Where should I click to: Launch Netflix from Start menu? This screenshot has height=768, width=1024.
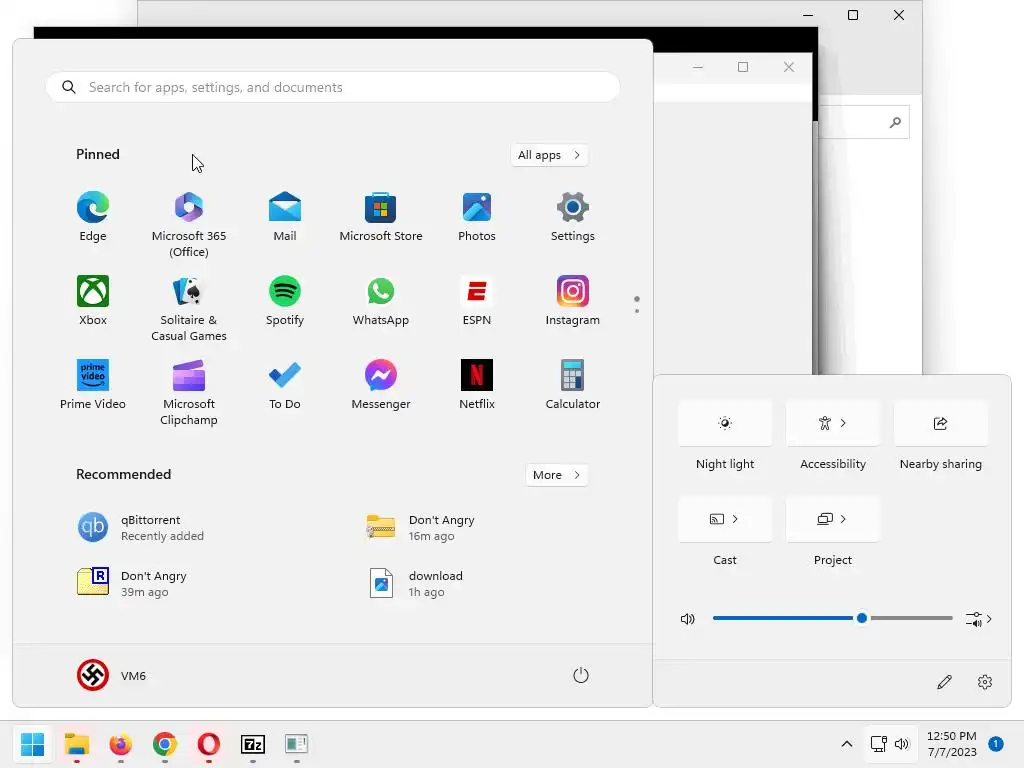coord(477,385)
